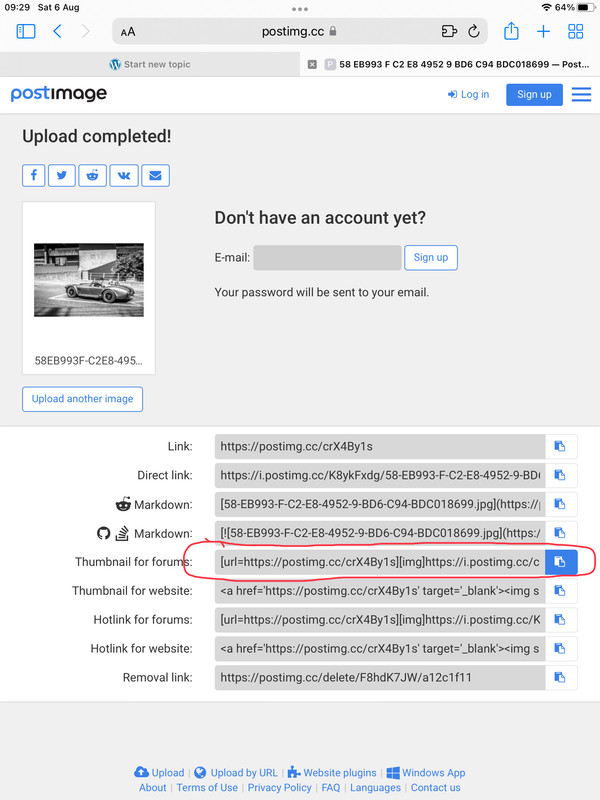Close the Postimage browser tab
Viewport: 600px width, 800px height.
tap(312, 64)
